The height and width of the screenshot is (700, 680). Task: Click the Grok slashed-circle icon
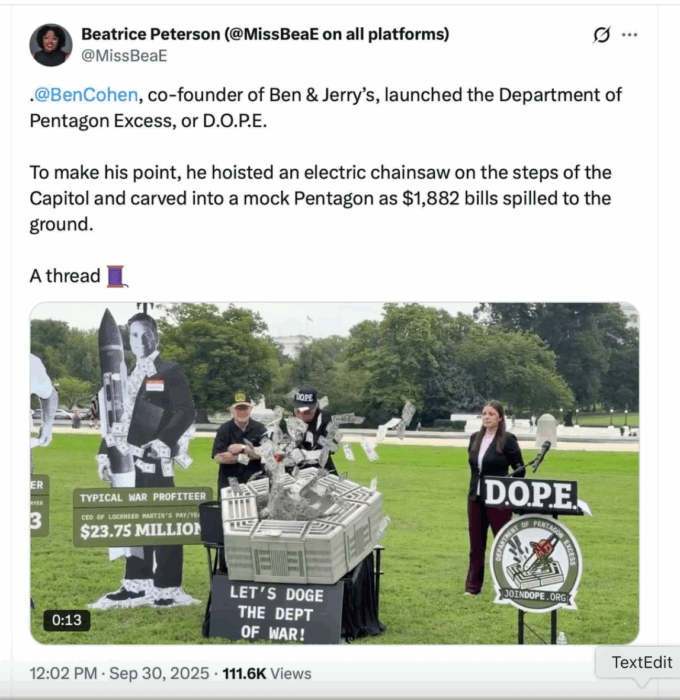[601, 35]
